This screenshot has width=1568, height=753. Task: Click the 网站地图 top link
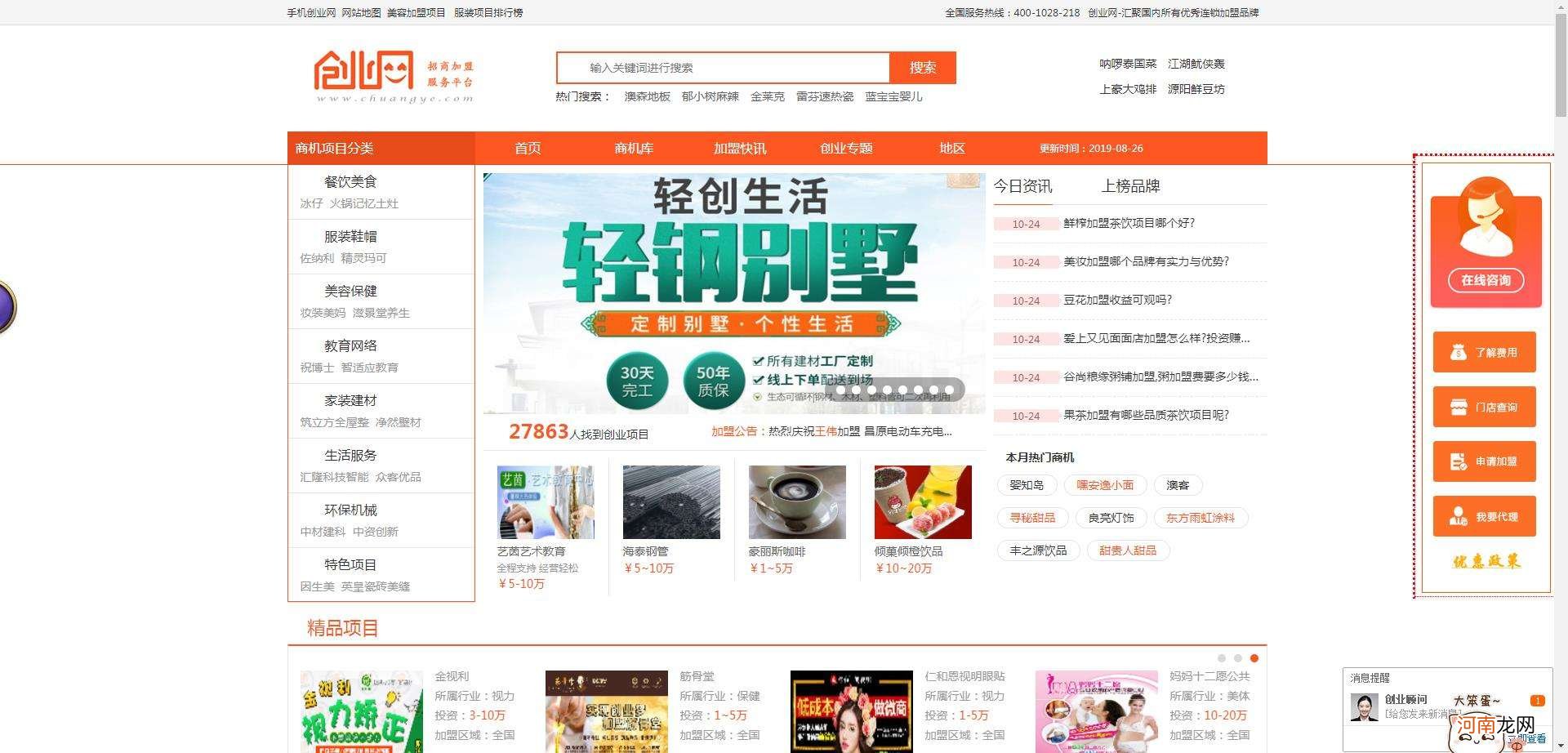pyautogui.click(x=361, y=12)
